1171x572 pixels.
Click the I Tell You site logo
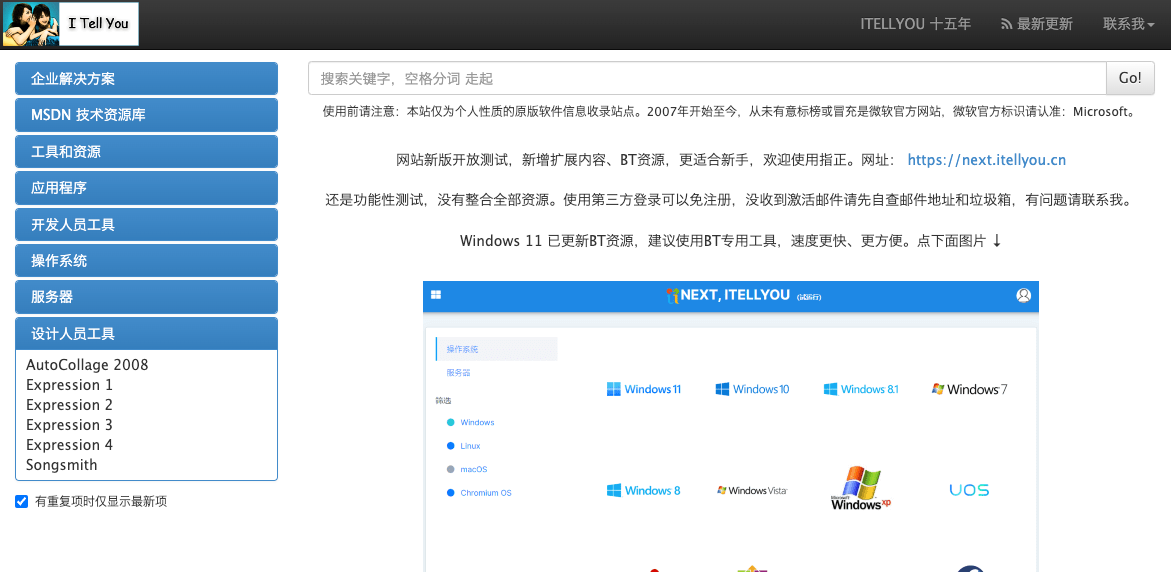pyautogui.click(x=71, y=24)
